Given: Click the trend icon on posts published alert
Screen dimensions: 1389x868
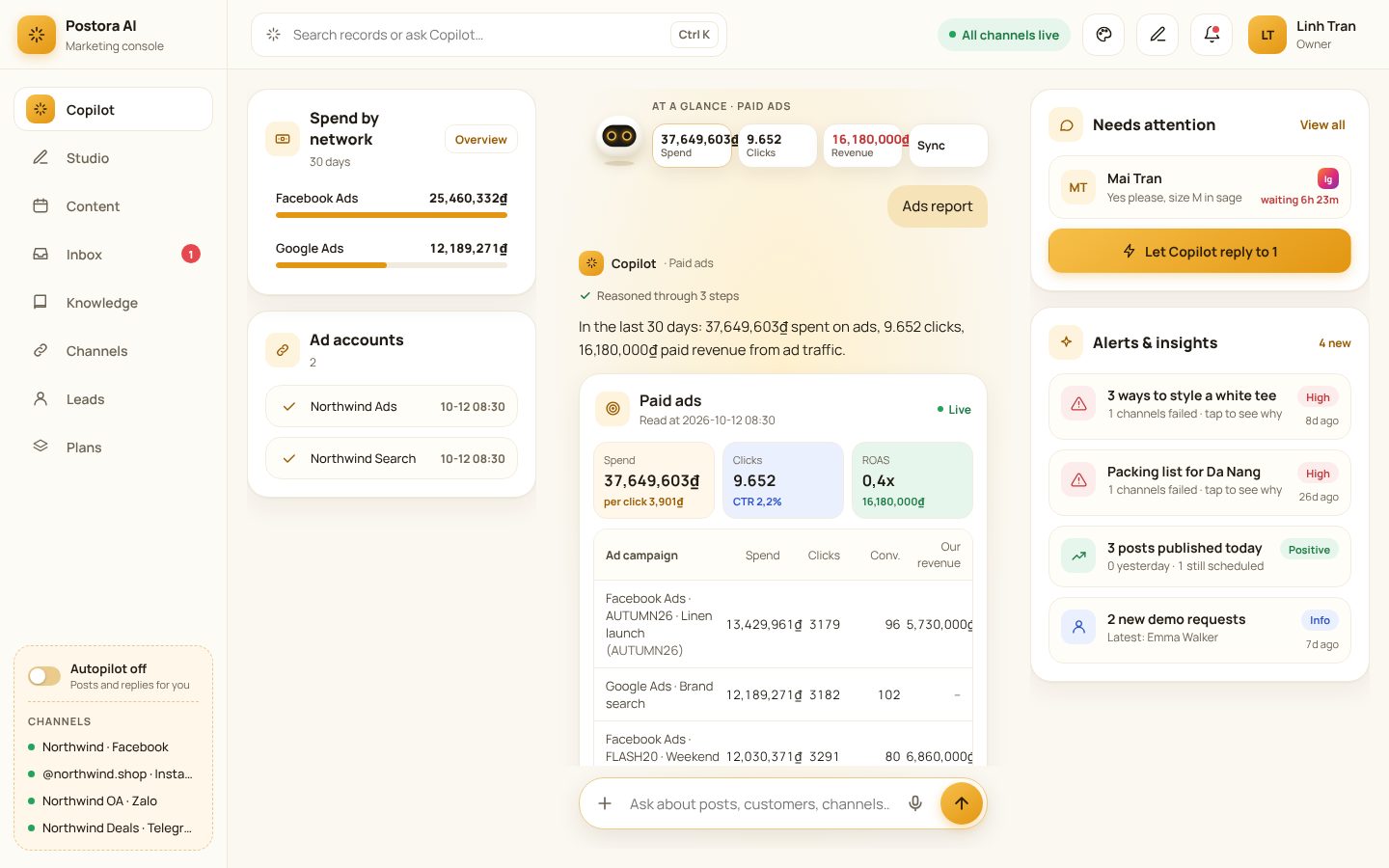Looking at the screenshot, I should tap(1078, 556).
